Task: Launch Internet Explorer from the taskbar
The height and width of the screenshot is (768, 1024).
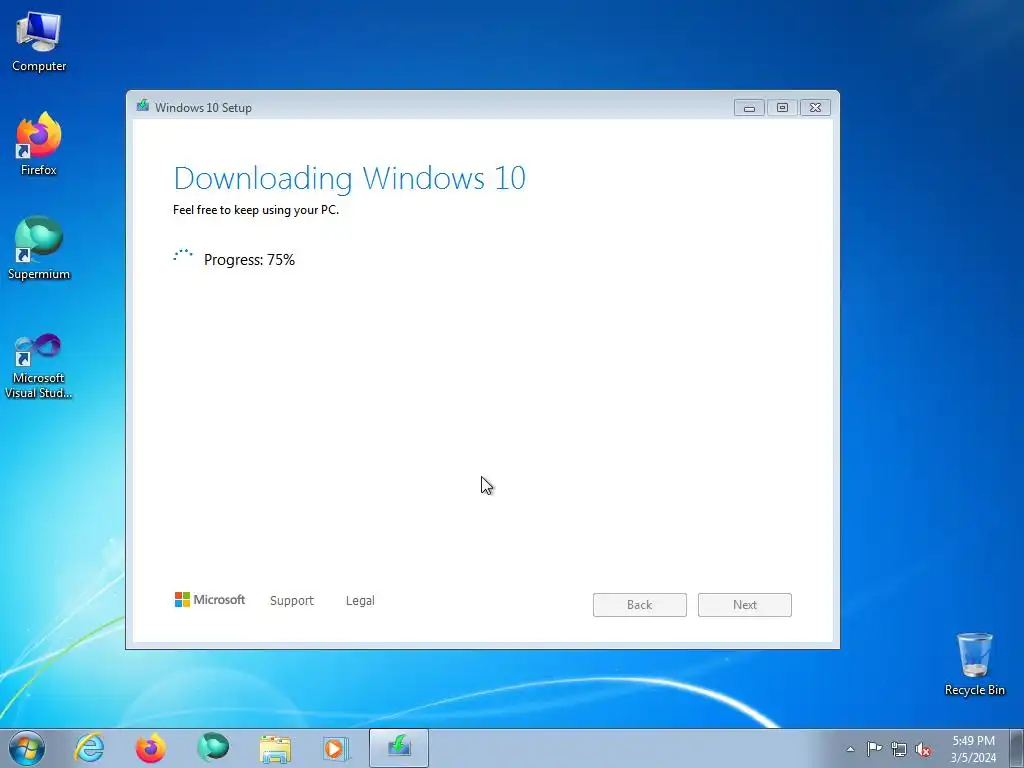Action: [x=89, y=748]
